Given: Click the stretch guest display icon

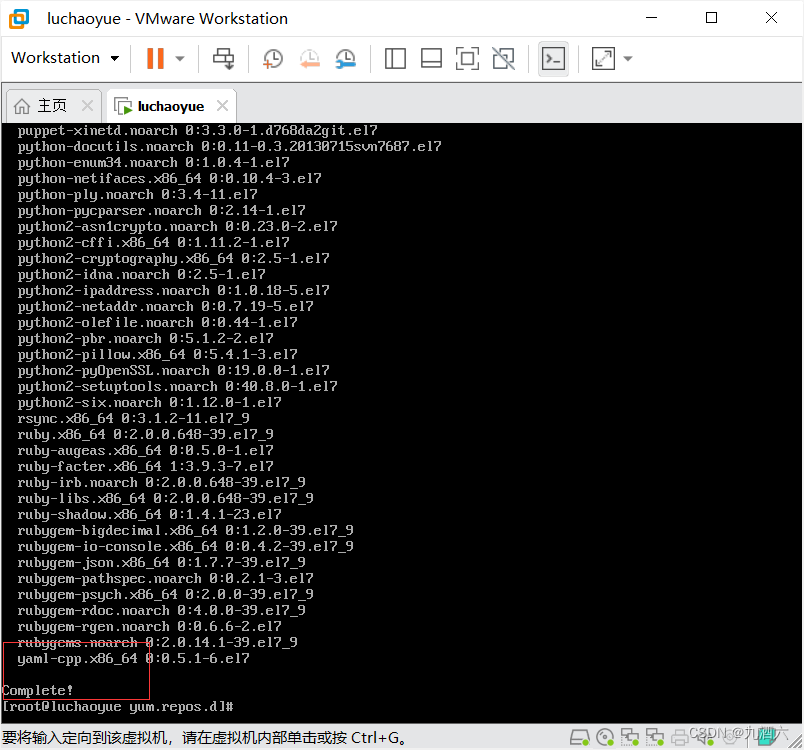Looking at the screenshot, I should click(603, 58).
